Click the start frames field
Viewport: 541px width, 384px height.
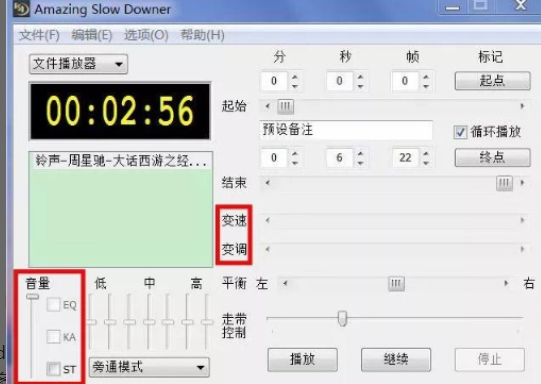[x=405, y=81]
